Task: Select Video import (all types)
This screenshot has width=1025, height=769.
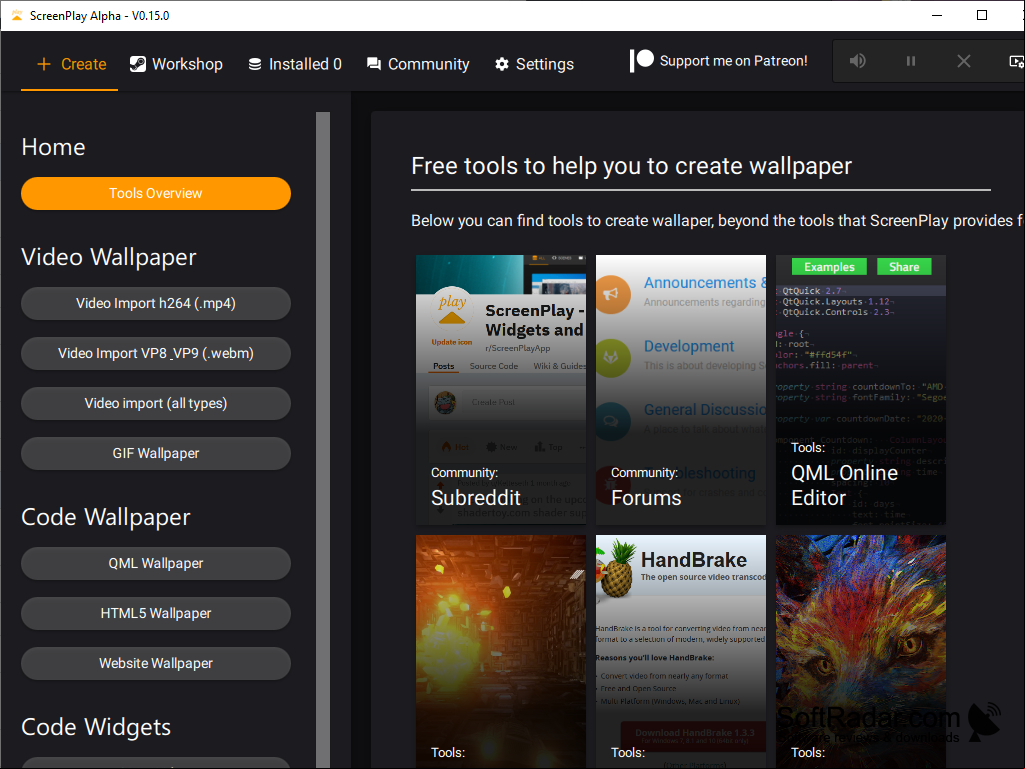Action: coord(156,403)
